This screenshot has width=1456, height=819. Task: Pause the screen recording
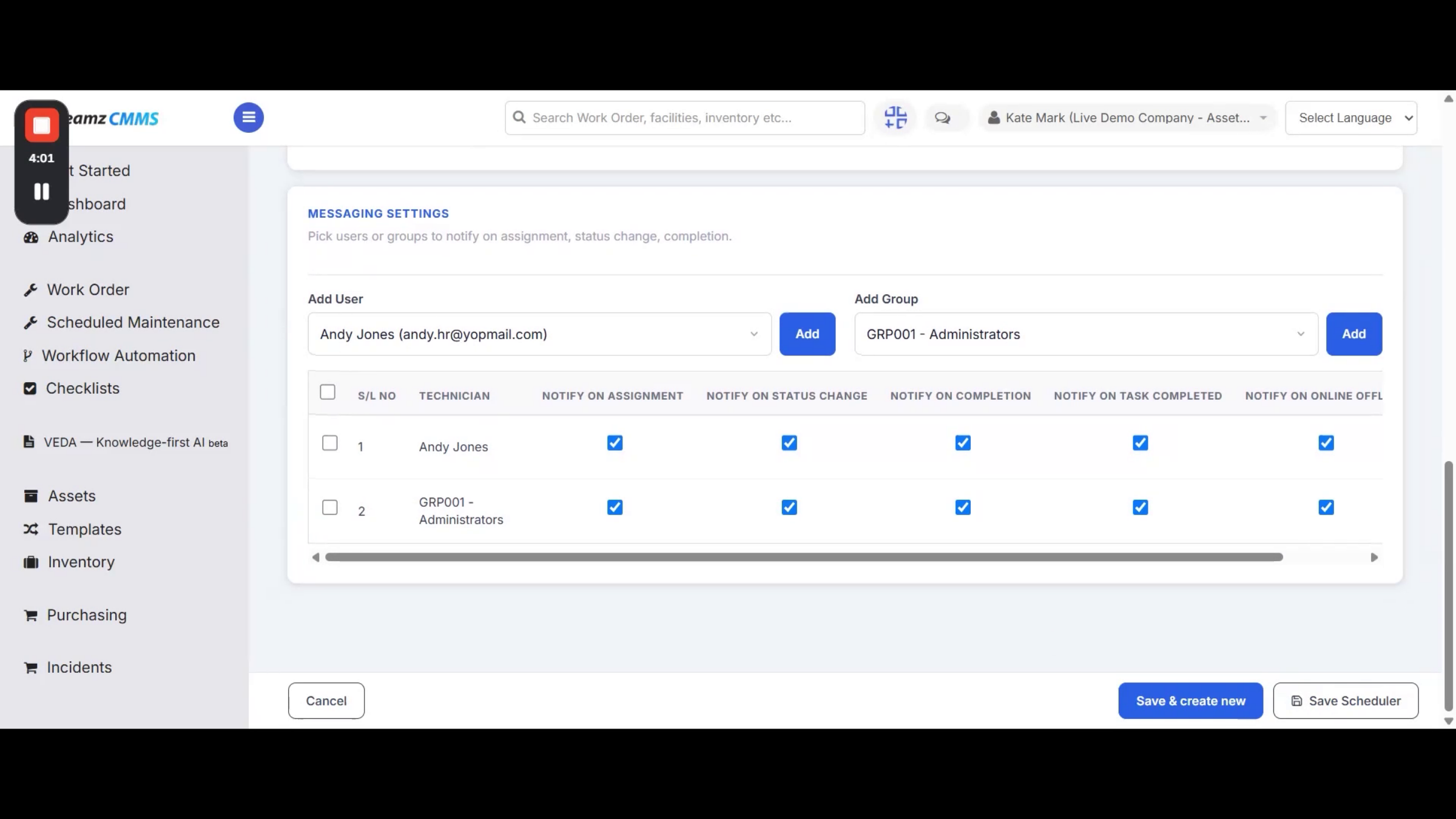point(42,192)
